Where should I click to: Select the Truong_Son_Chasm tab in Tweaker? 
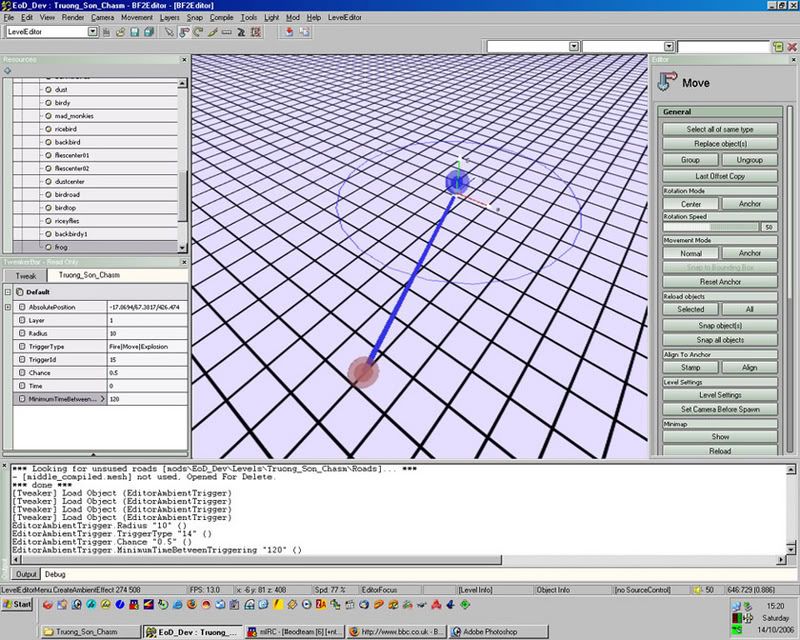pos(89,275)
